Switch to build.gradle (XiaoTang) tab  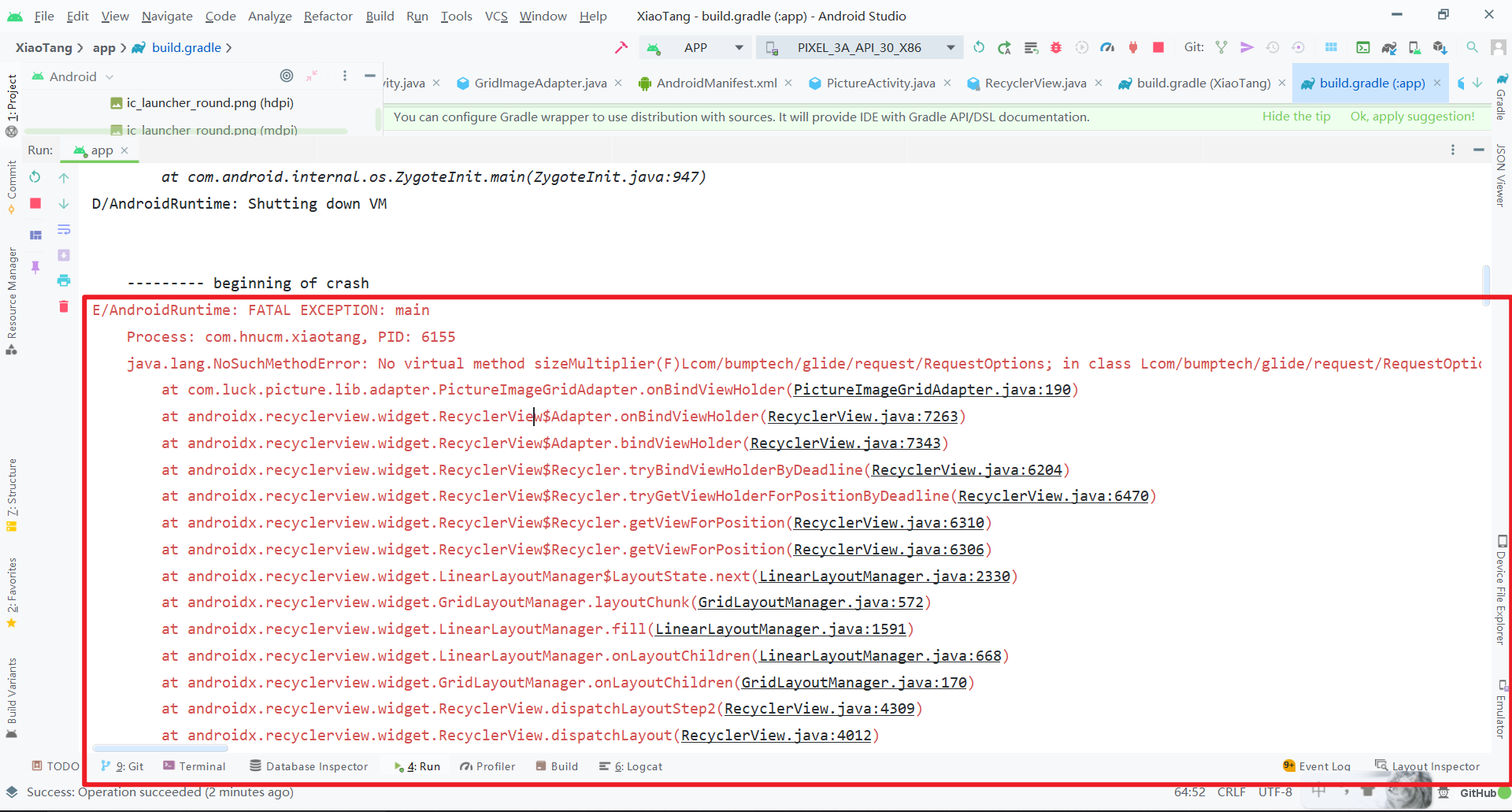1203,83
